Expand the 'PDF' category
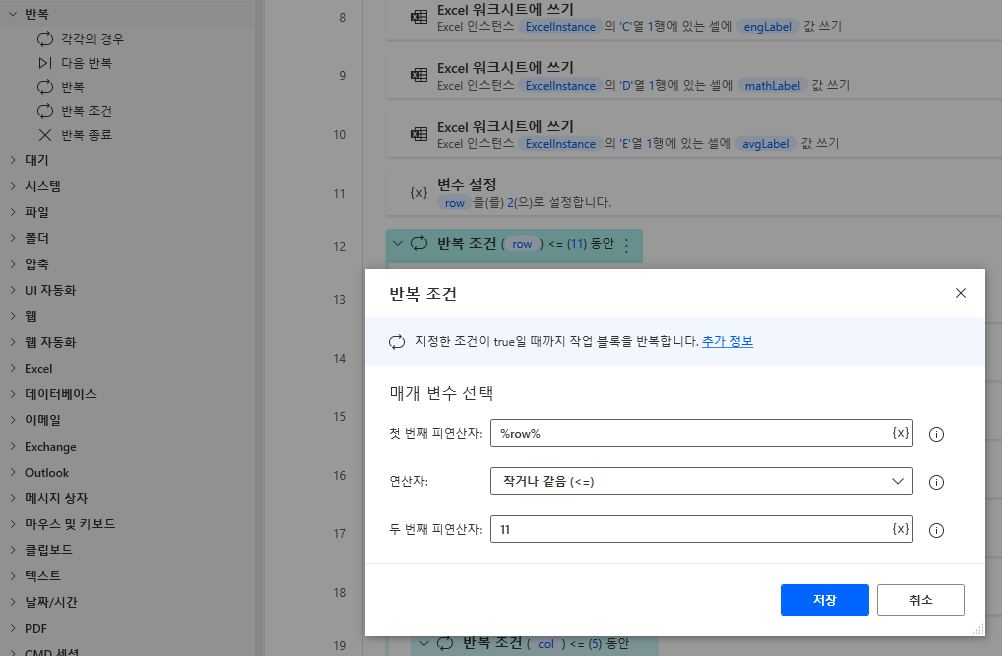The width and height of the screenshot is (1002, 656). coord(13,628)
